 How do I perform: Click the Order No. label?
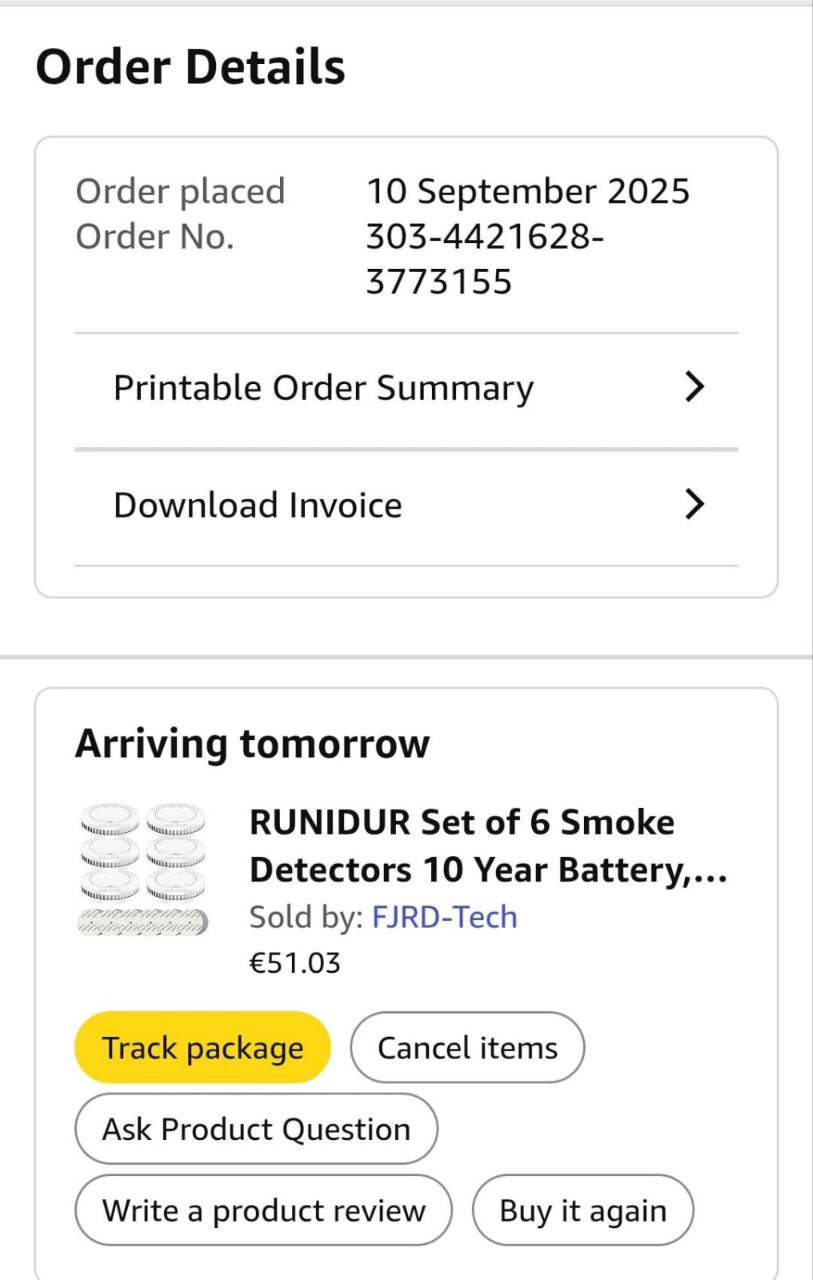155,237
